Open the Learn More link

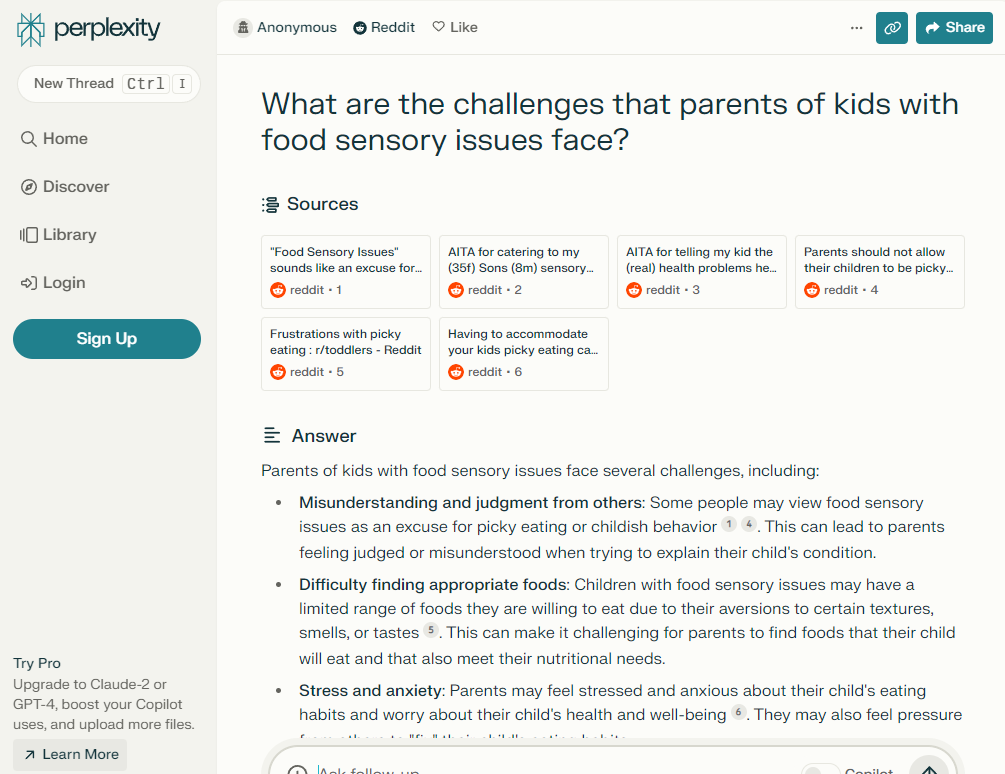[x=71, y=754]
